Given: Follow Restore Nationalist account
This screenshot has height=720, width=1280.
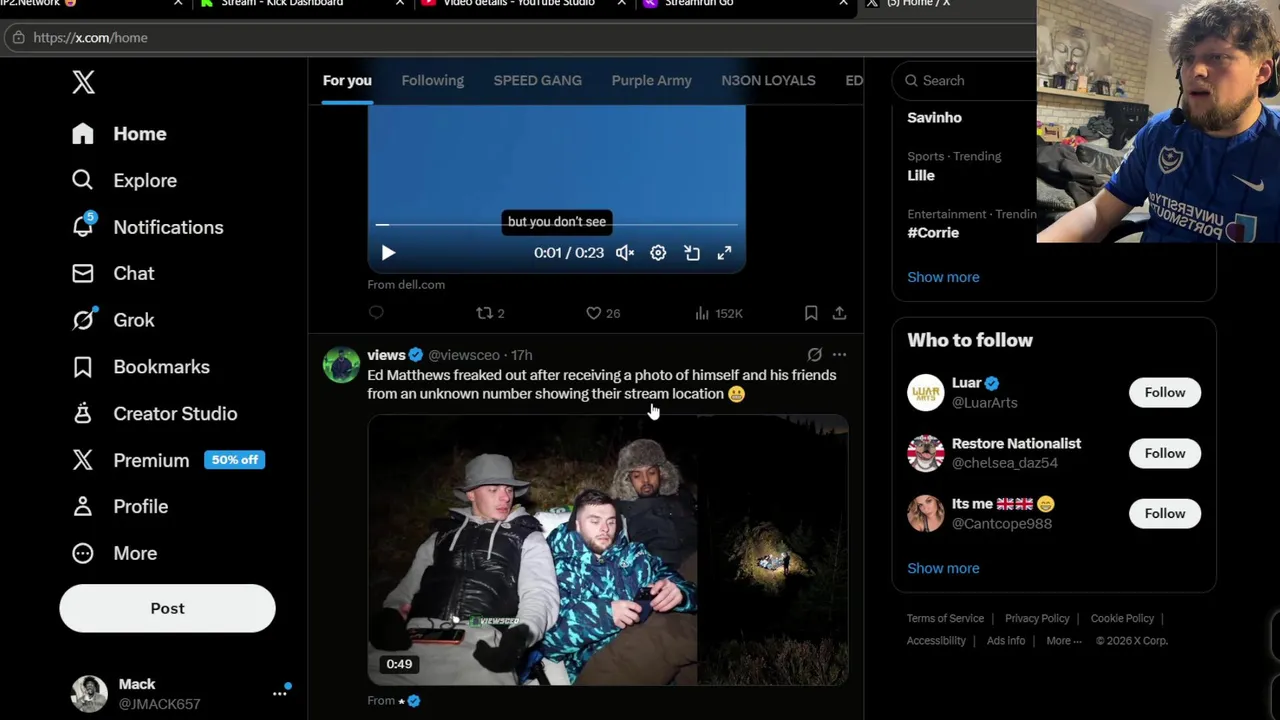Looking at the screenshot, I should pos(1165,453).
